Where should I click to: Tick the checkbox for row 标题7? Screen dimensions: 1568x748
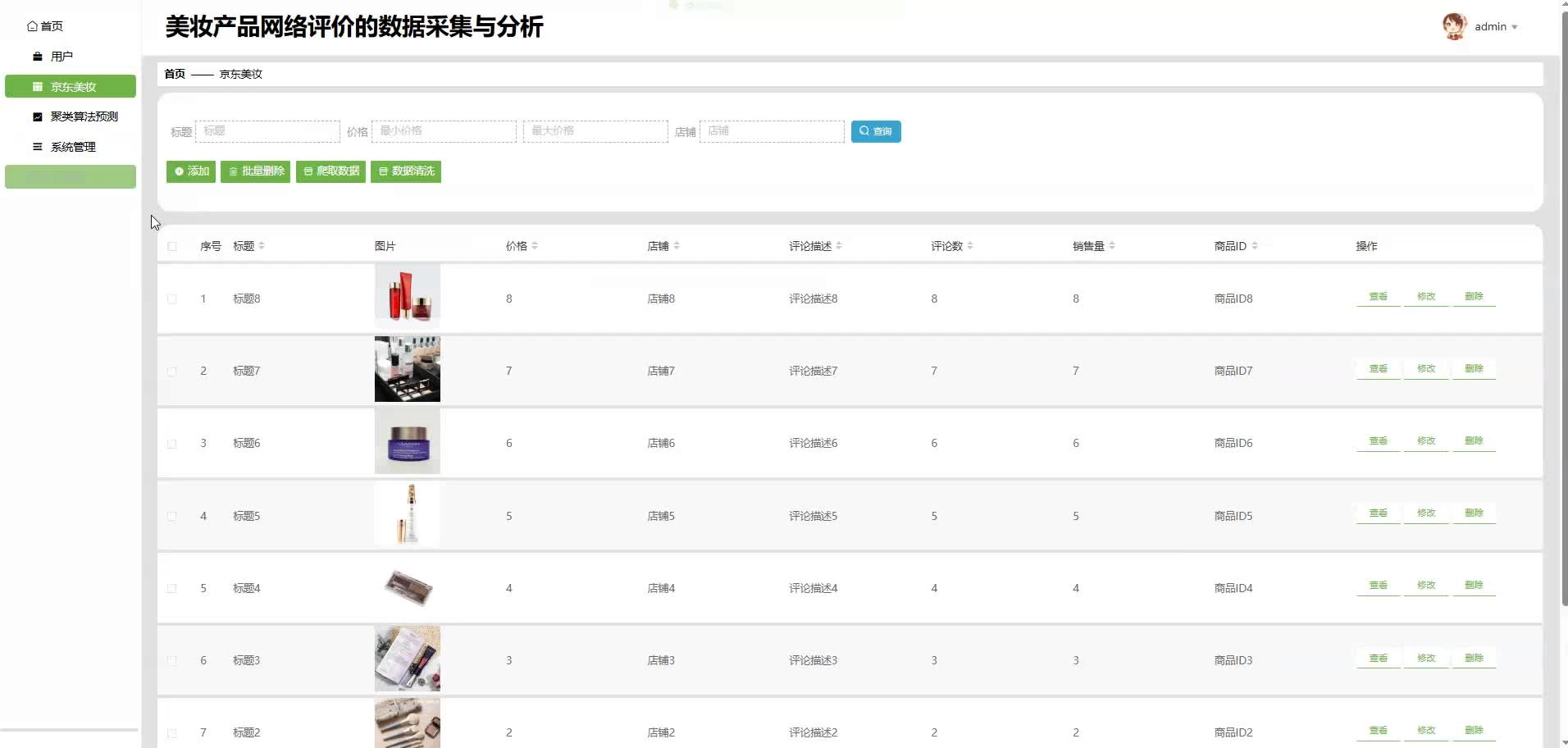pos(172,372)
